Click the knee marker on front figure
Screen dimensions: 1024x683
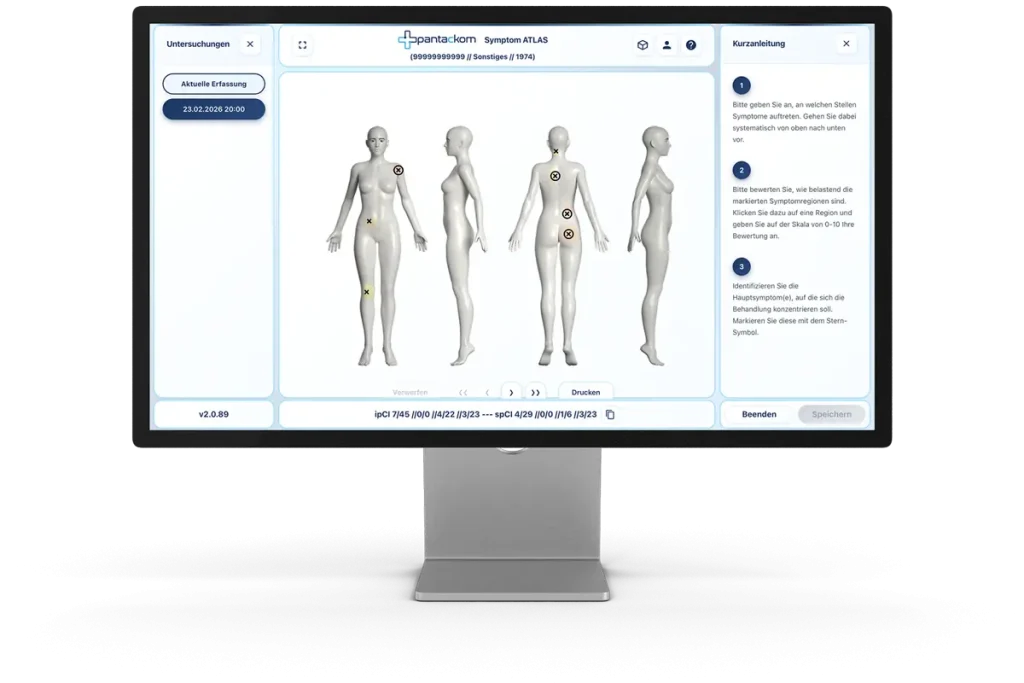(x=367, y=292)
